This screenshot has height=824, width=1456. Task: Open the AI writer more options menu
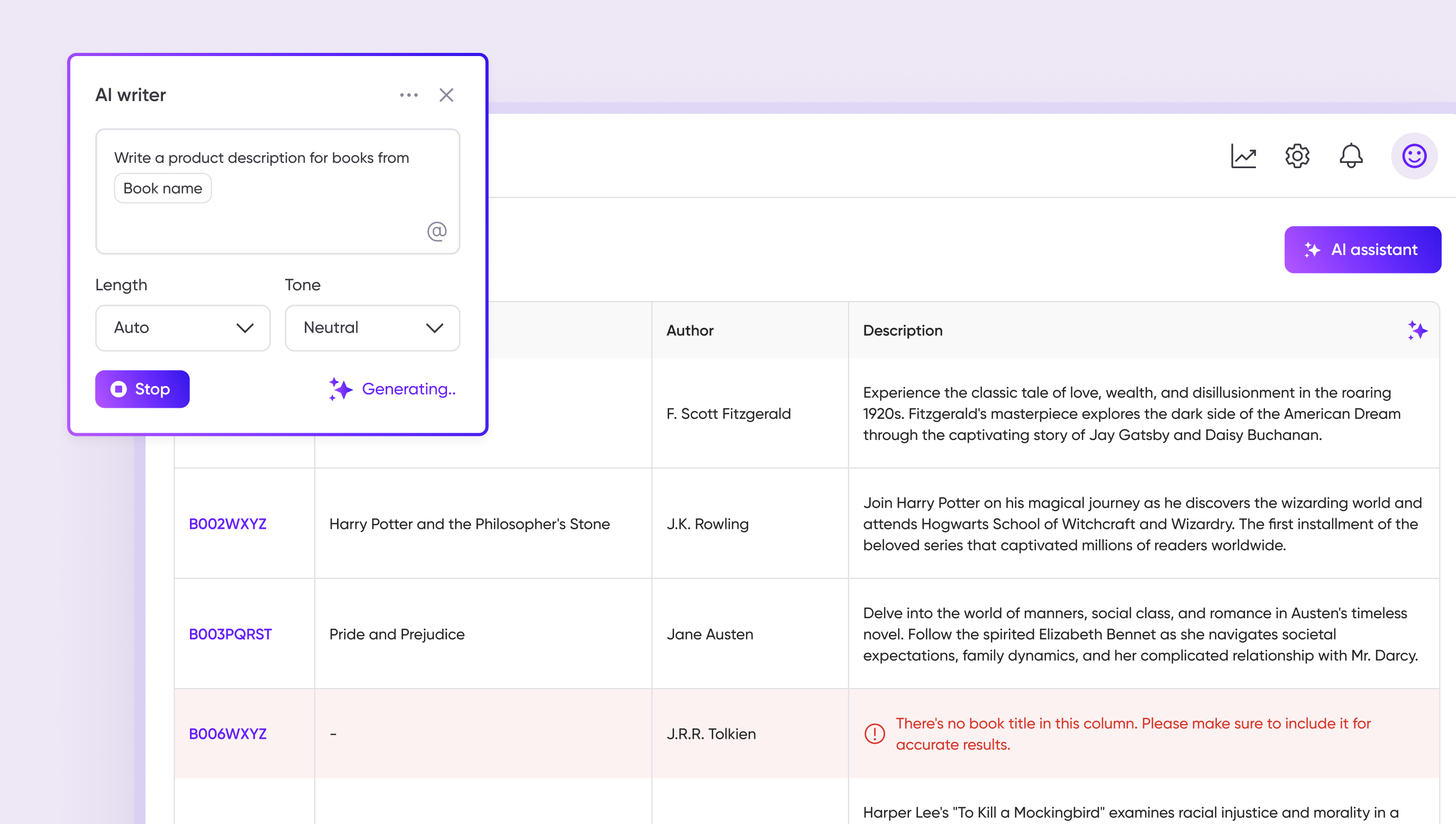[x=409, y=95]
